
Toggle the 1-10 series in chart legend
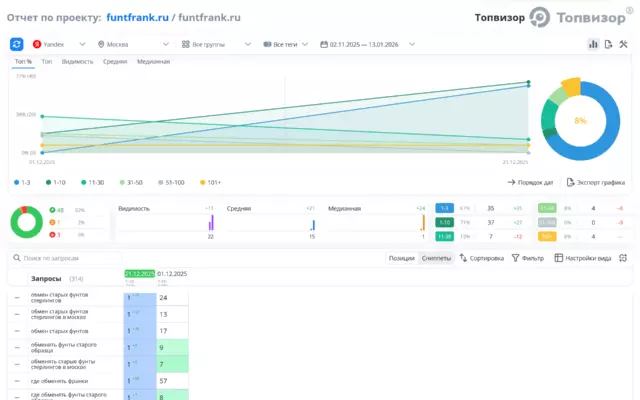click(56, 182)
